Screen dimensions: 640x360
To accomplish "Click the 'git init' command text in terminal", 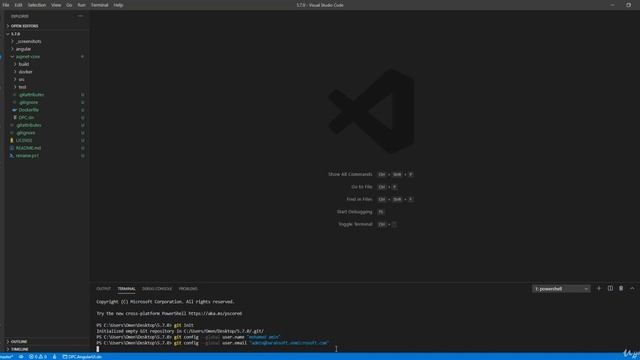I will tap(184, 325).
